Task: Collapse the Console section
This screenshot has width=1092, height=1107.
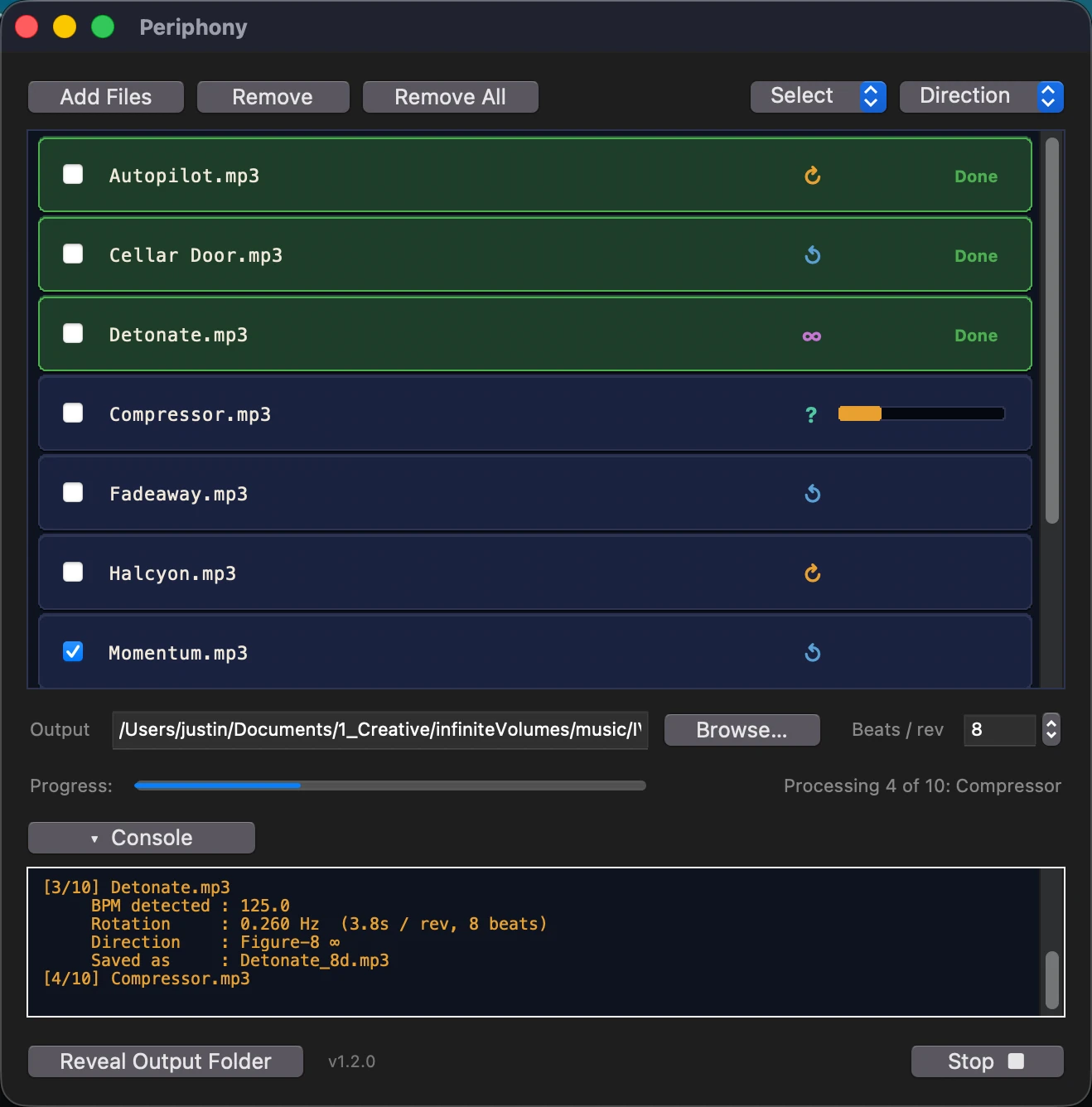Action: pyautogui.click(x=142, y=838)
